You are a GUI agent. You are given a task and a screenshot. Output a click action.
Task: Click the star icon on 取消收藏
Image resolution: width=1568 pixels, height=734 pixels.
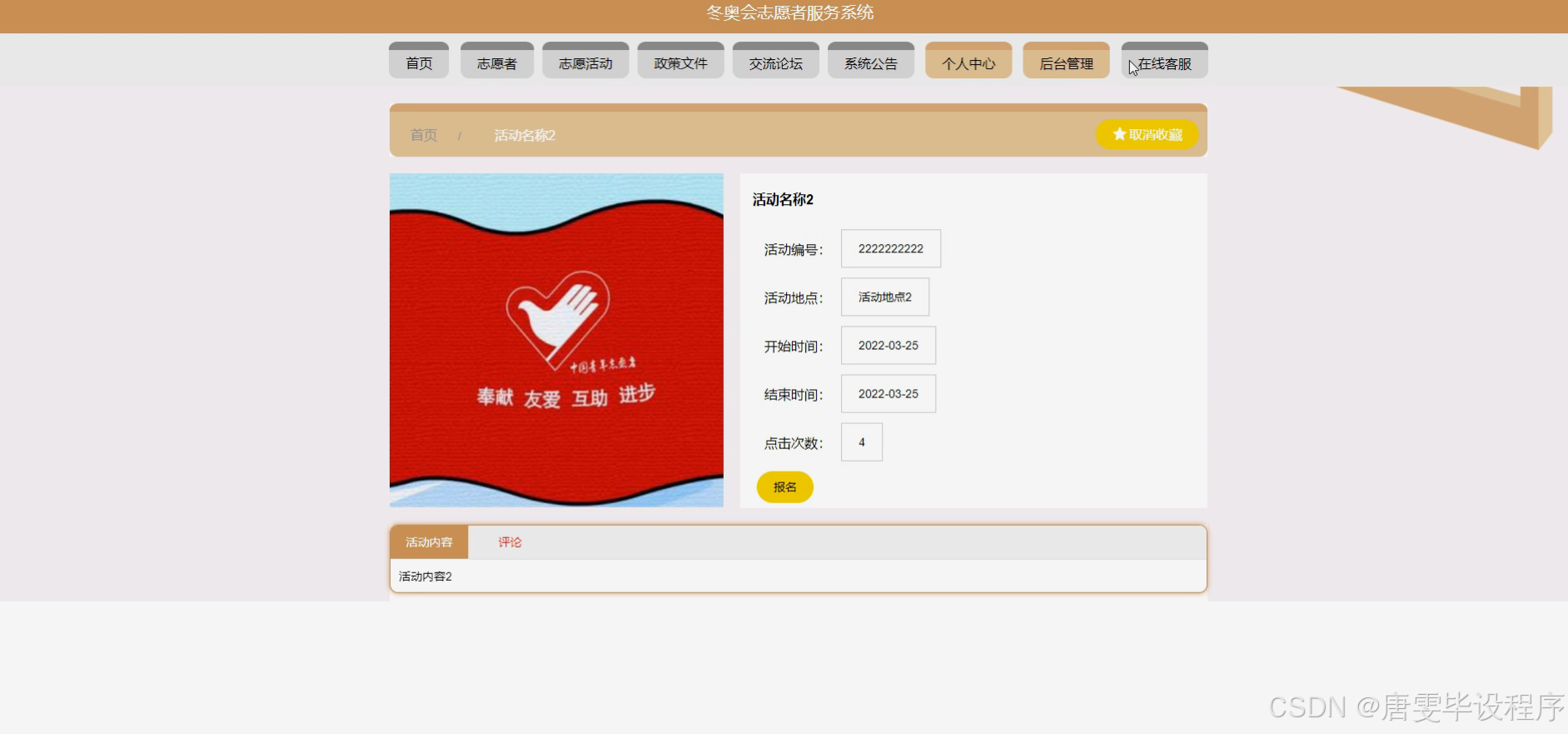tap(1119, 134)
